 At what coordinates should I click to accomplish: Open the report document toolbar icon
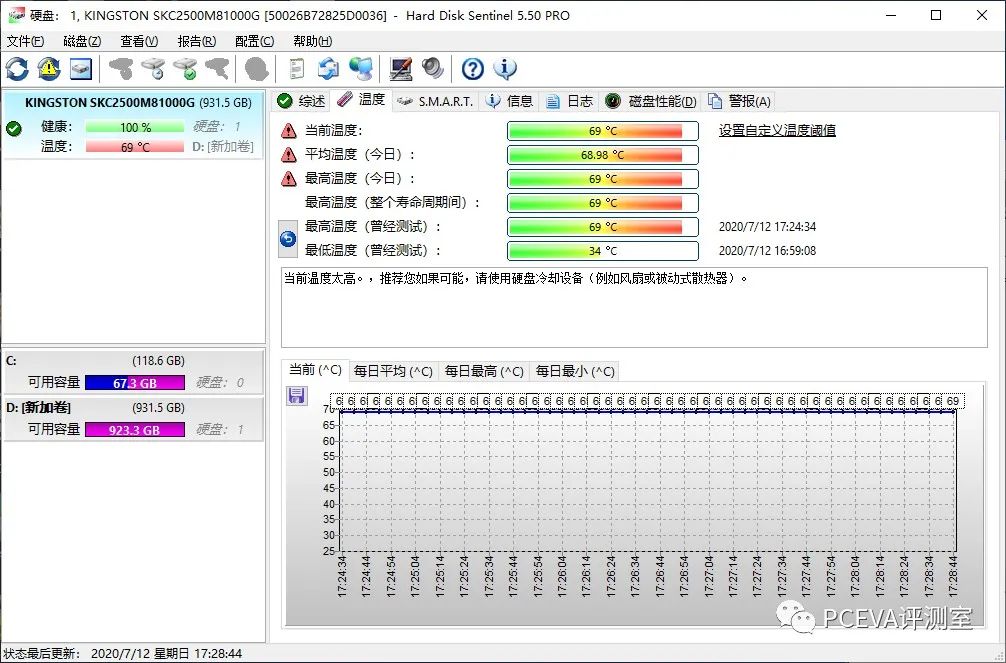(x=296, y=69)
